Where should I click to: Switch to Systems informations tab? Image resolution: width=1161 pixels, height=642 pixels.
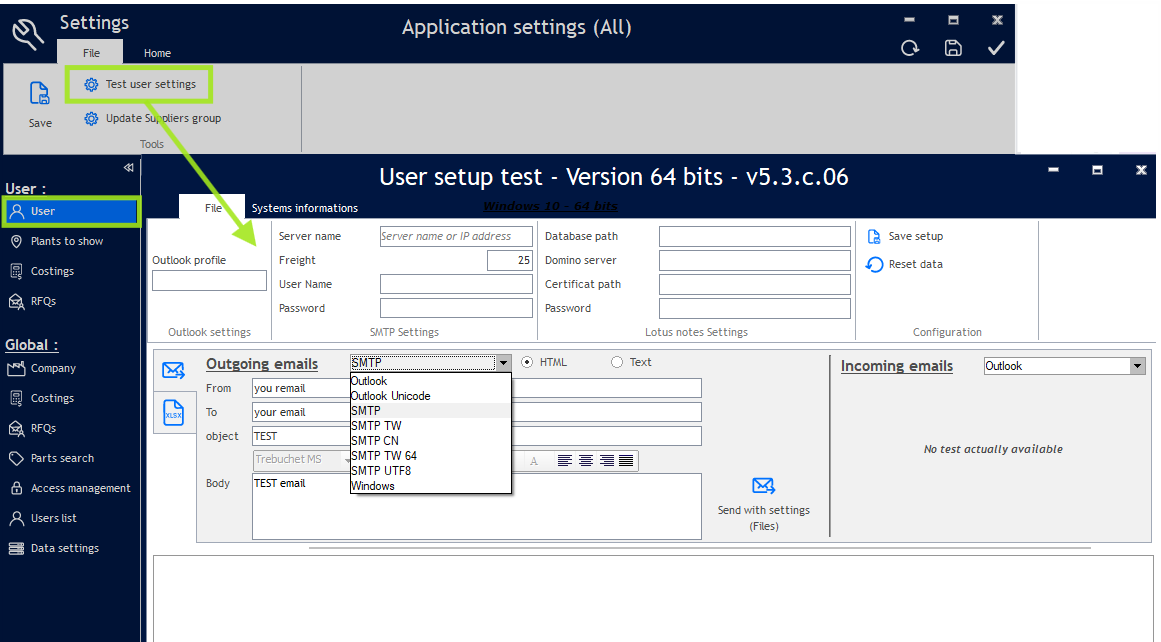[x=304, y=208]
